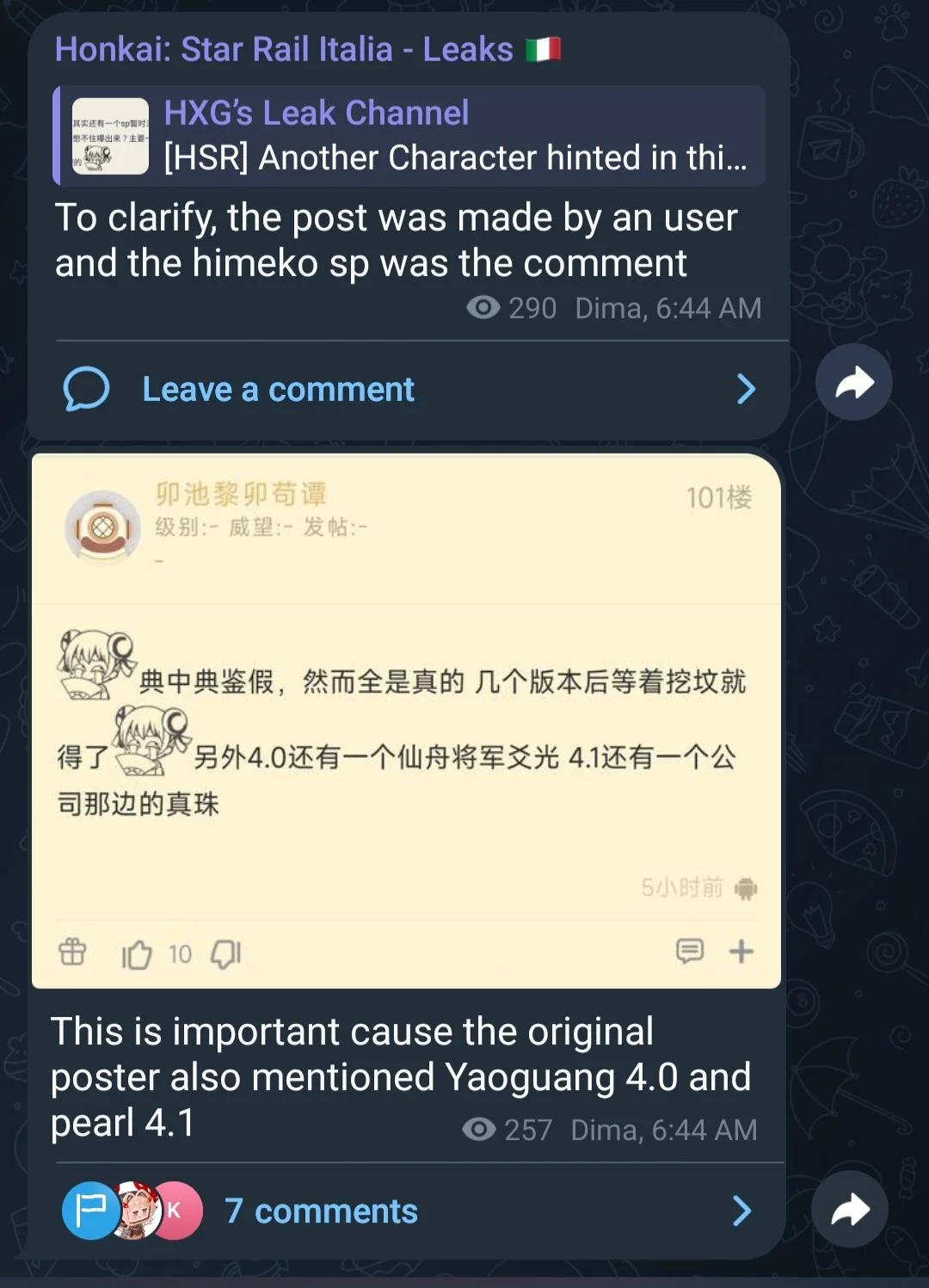Click the plus icon in forum screenshot
Viewport: 929px width, 1288px height.
pos(741,951)
